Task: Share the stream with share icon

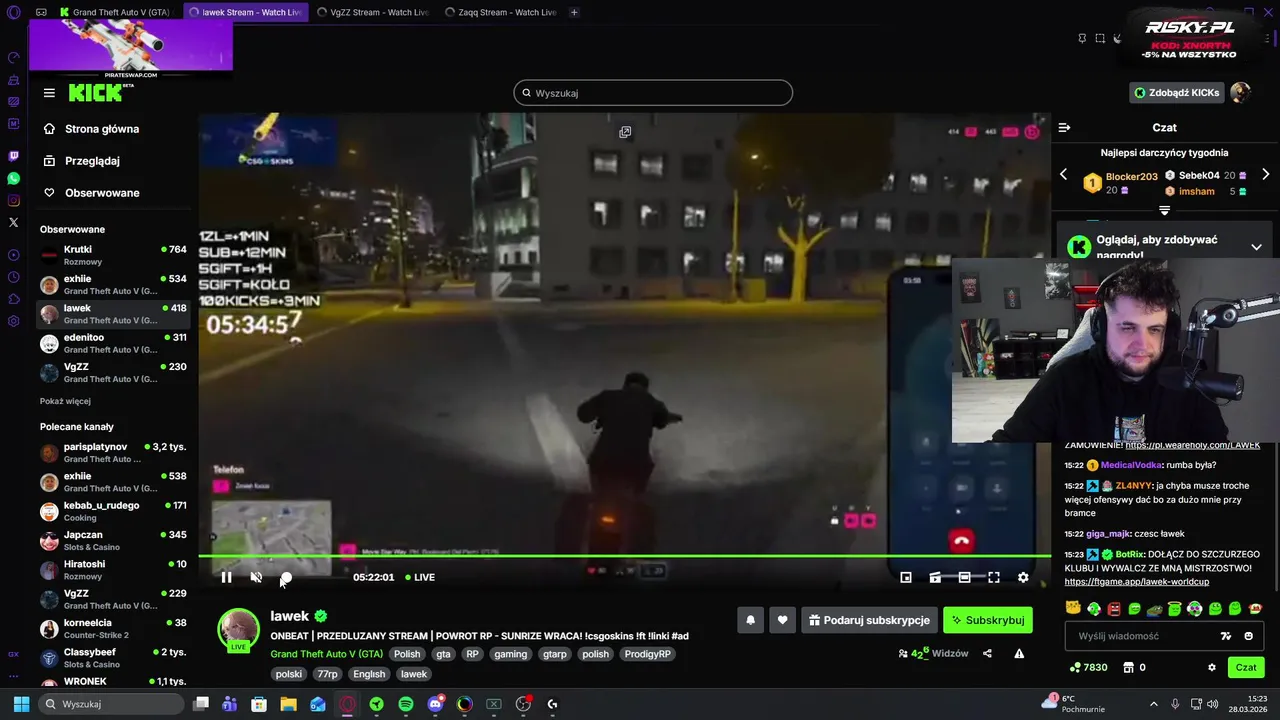Action: tap(987, 654)
